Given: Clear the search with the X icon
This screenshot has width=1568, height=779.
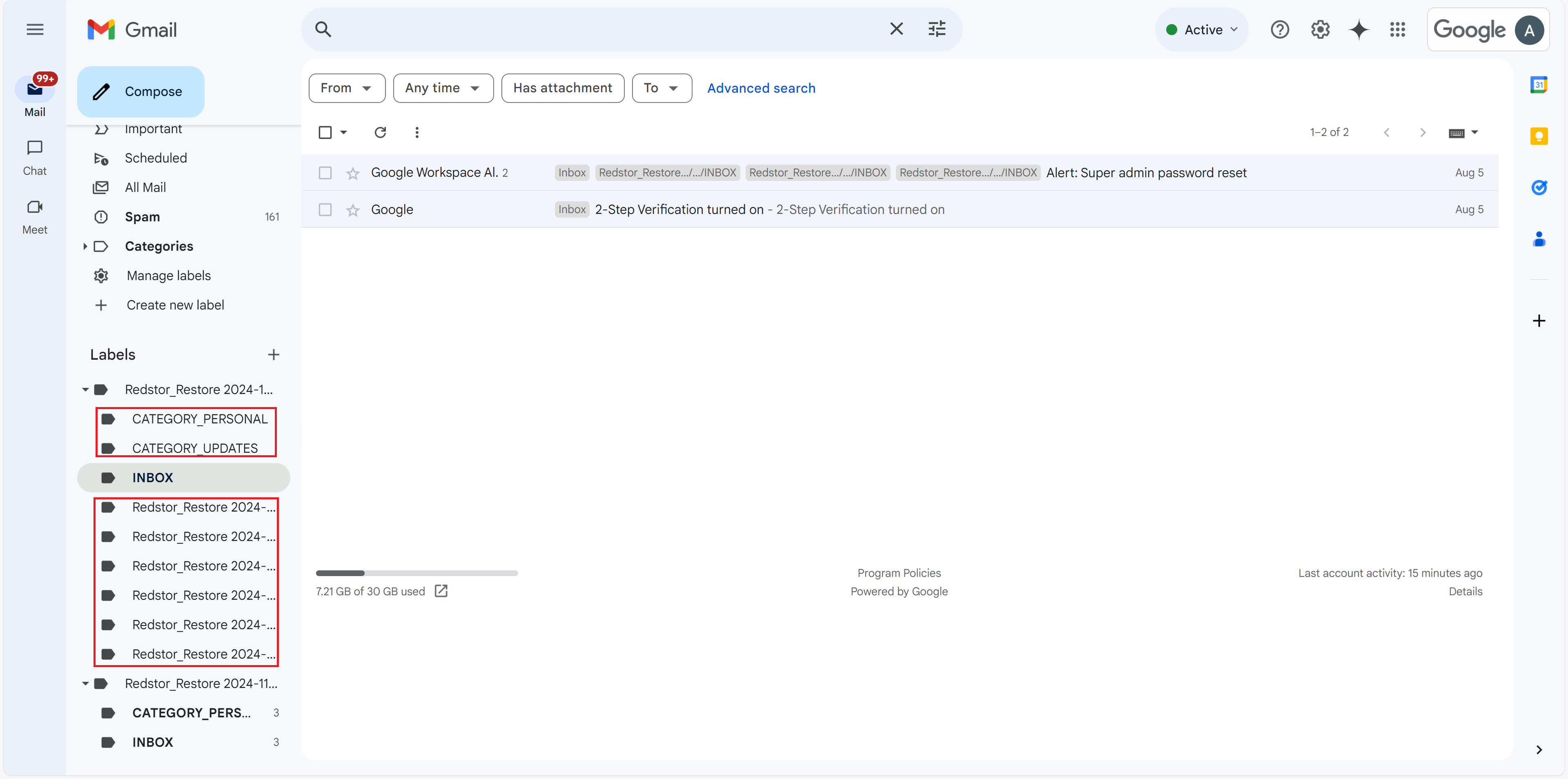Looking at the screenshot, I should [x=896, y=29].
